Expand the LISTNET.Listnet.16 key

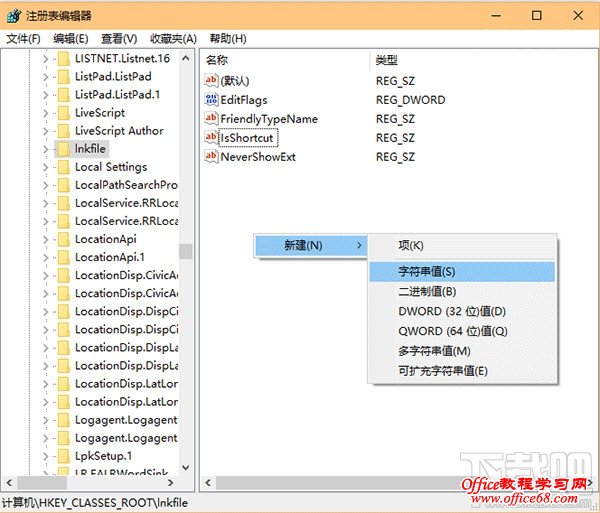(46, 59)
